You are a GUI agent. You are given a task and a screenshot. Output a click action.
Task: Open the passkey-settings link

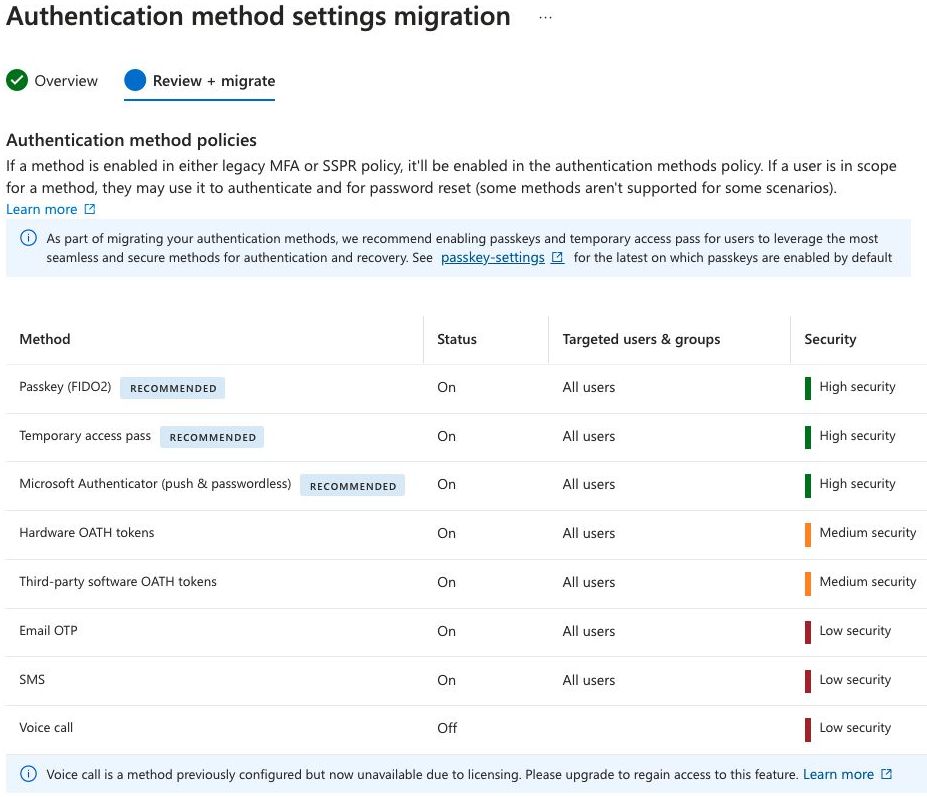click(492, 258)
